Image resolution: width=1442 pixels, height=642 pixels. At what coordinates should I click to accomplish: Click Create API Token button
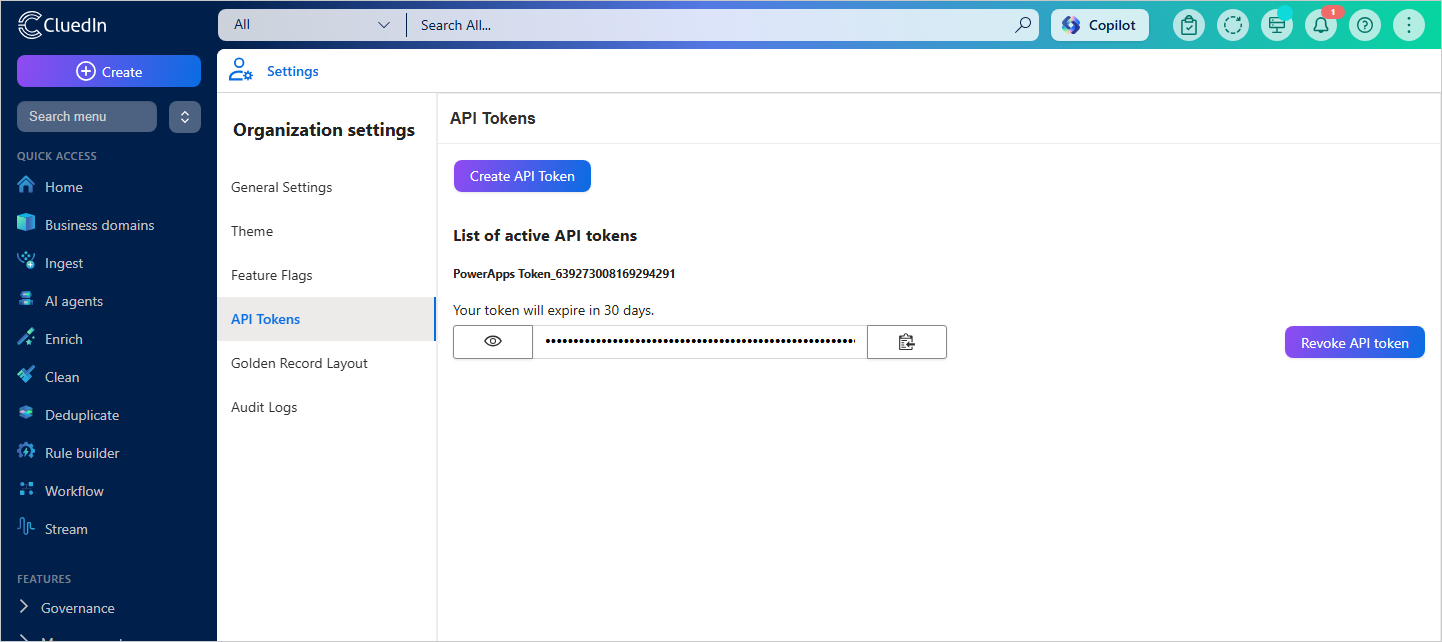point(522,176)
